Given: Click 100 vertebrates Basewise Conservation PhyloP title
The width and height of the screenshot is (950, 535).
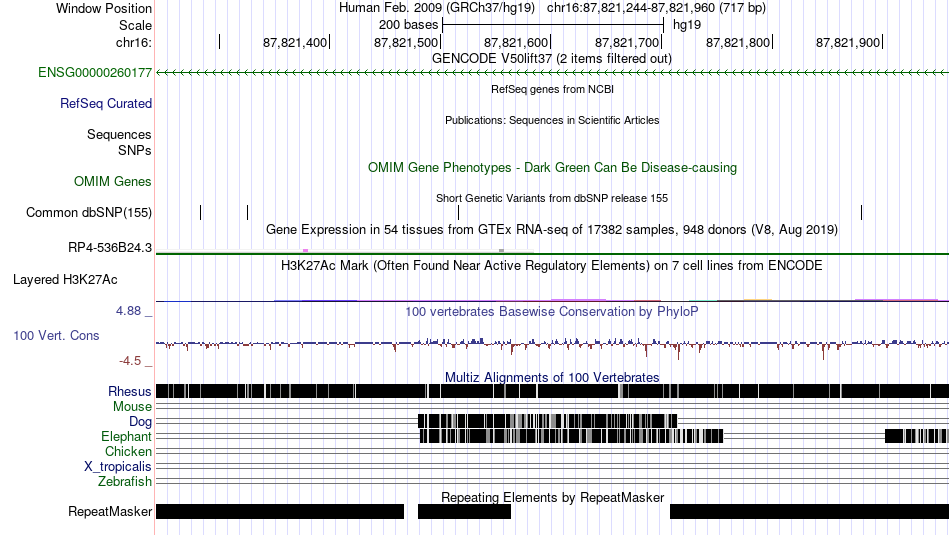Looking at the screenshot, I should 552,311.
